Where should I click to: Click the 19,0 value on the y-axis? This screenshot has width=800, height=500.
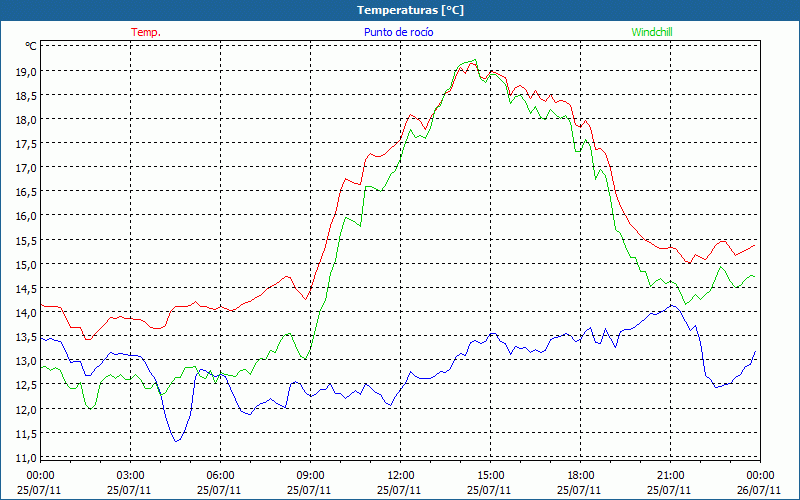[x=27, y=71]
